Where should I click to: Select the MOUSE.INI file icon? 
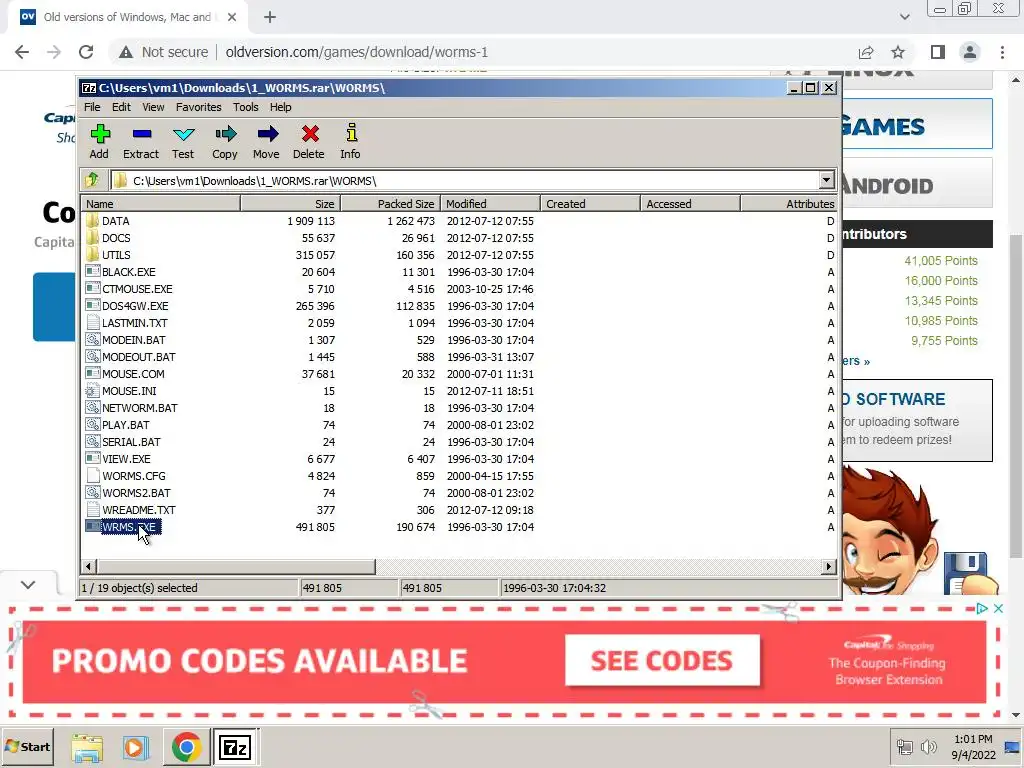tap(93, 391)
